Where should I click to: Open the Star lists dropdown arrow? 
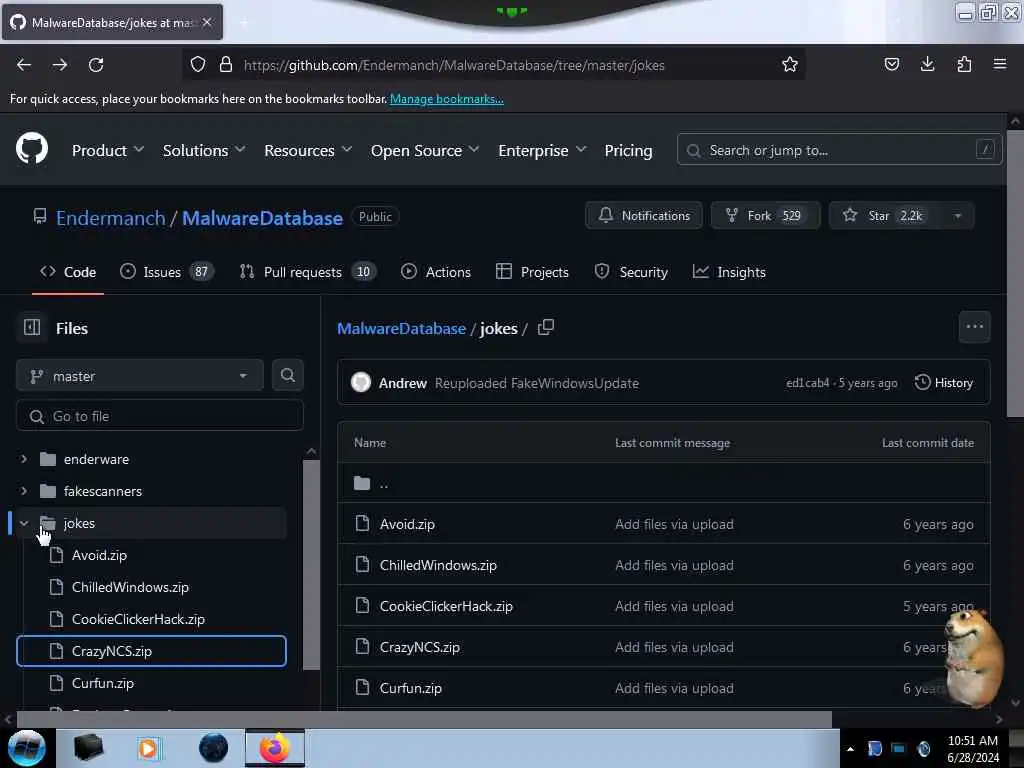tap(957, 216)
